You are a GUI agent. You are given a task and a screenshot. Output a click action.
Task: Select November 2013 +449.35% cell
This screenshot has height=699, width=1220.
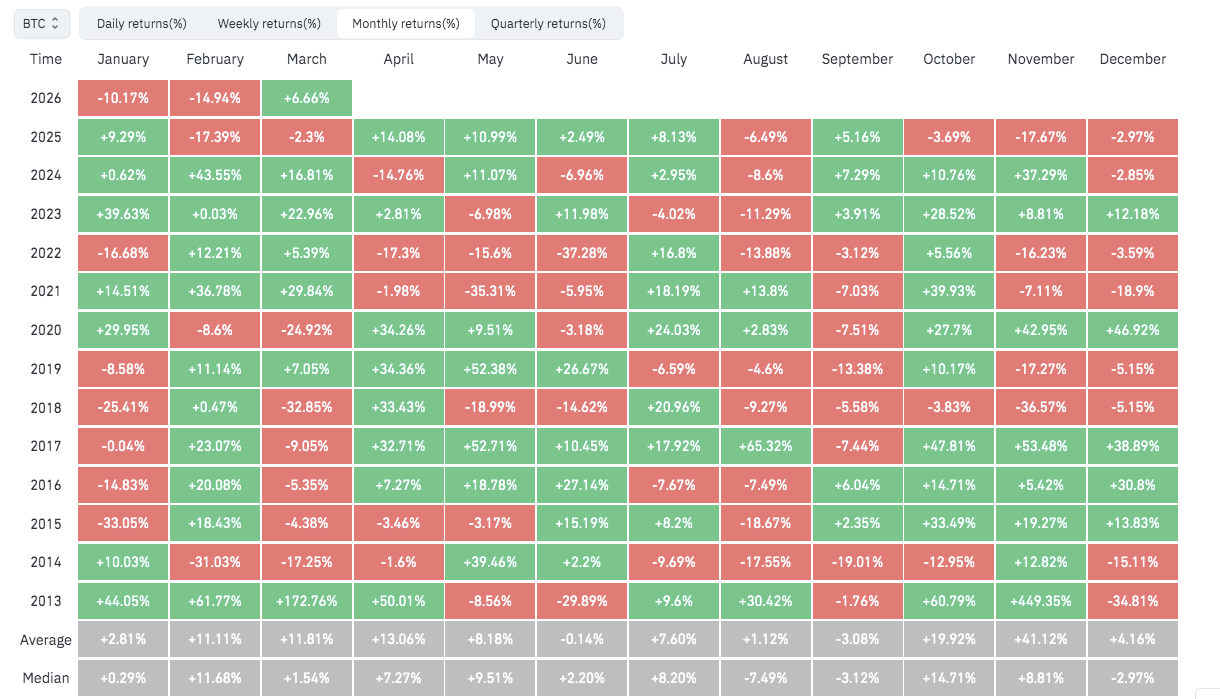tap(1041, 601)
